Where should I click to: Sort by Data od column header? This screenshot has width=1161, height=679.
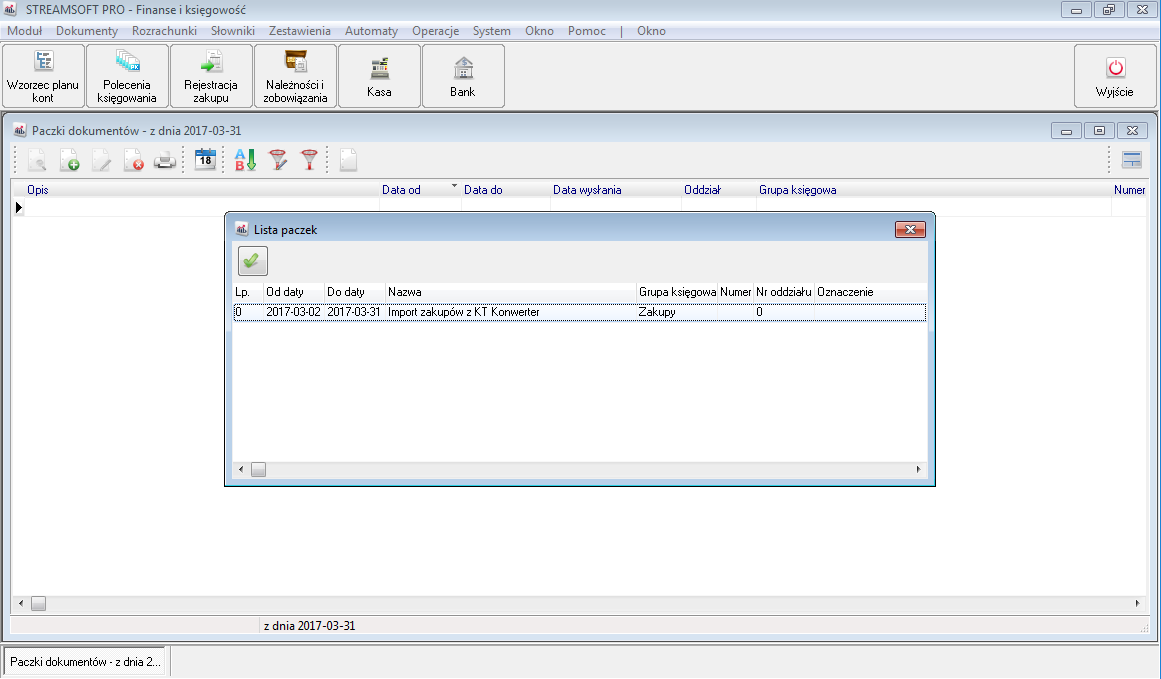[402, 190]
